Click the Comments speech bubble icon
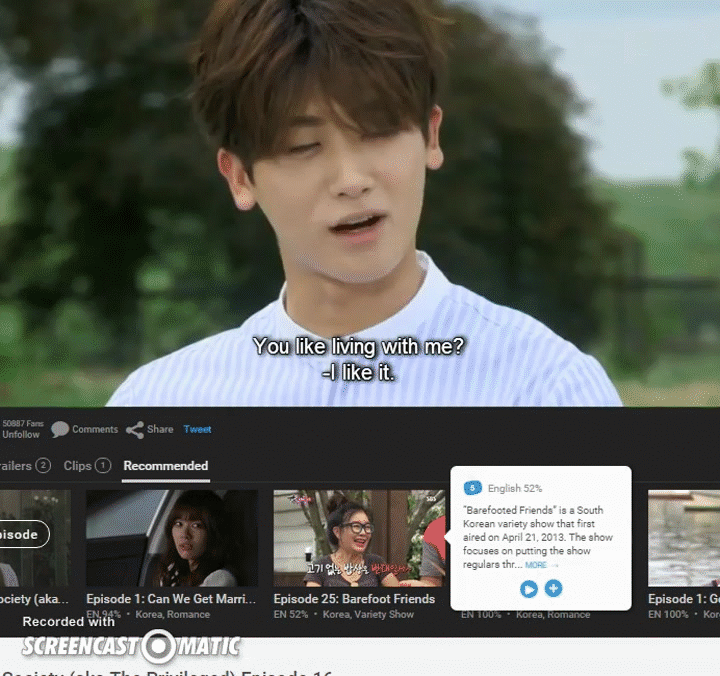 60,429
